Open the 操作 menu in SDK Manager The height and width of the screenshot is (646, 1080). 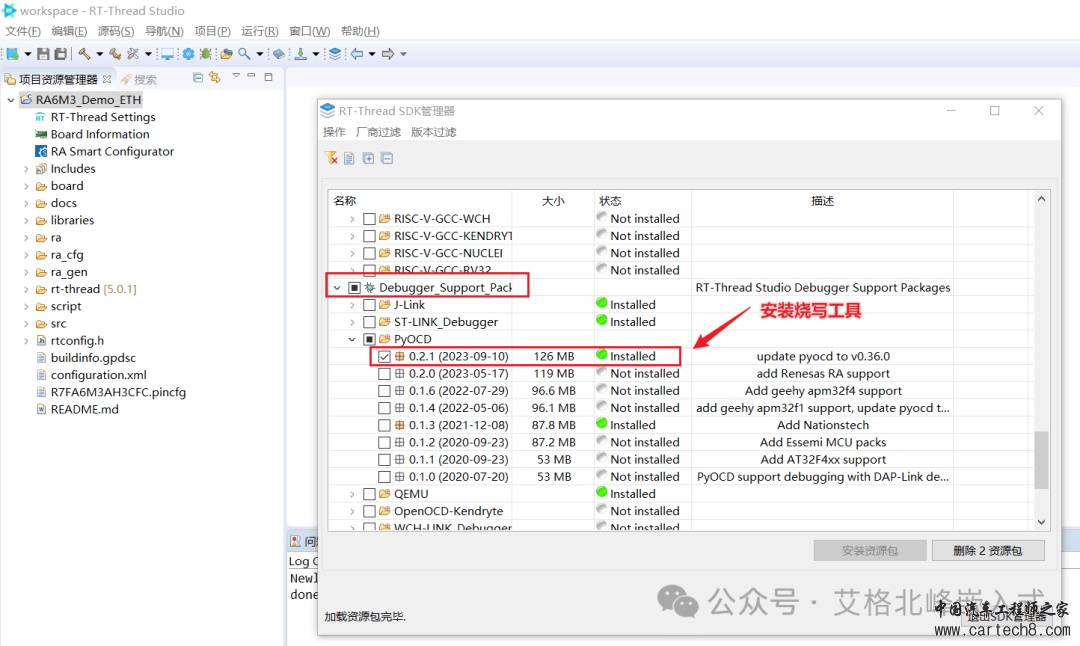(334, 132)
